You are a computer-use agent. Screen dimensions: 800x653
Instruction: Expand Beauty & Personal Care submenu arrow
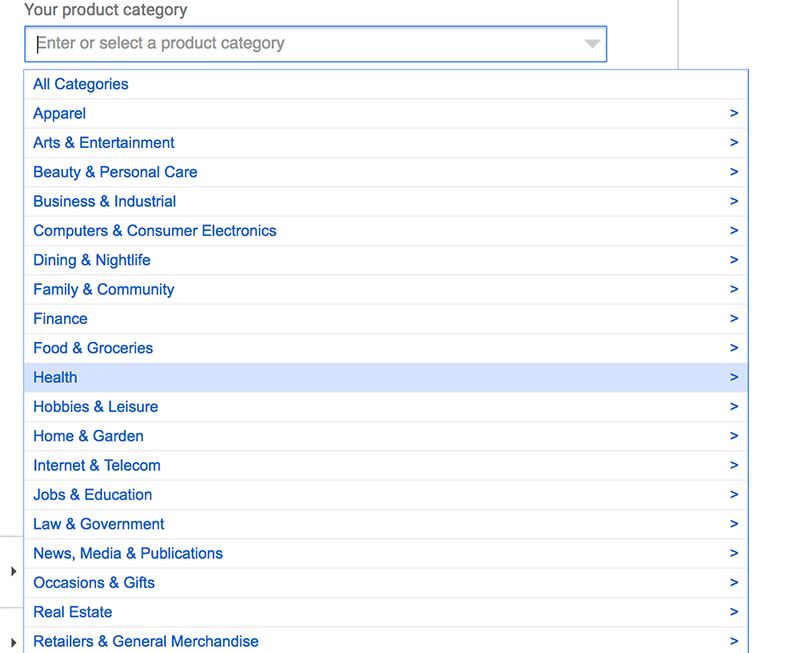pyautogui.click(x=734, y=172)
